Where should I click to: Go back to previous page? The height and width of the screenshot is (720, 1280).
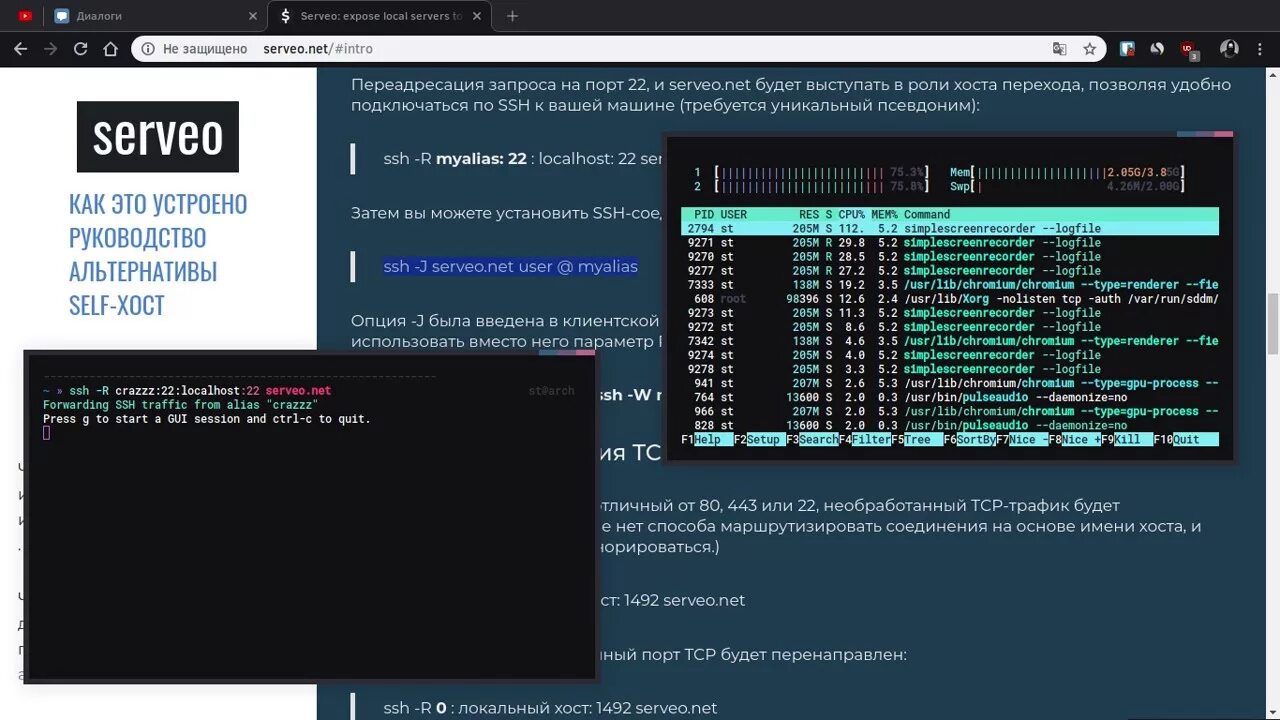tap(20, 48)
